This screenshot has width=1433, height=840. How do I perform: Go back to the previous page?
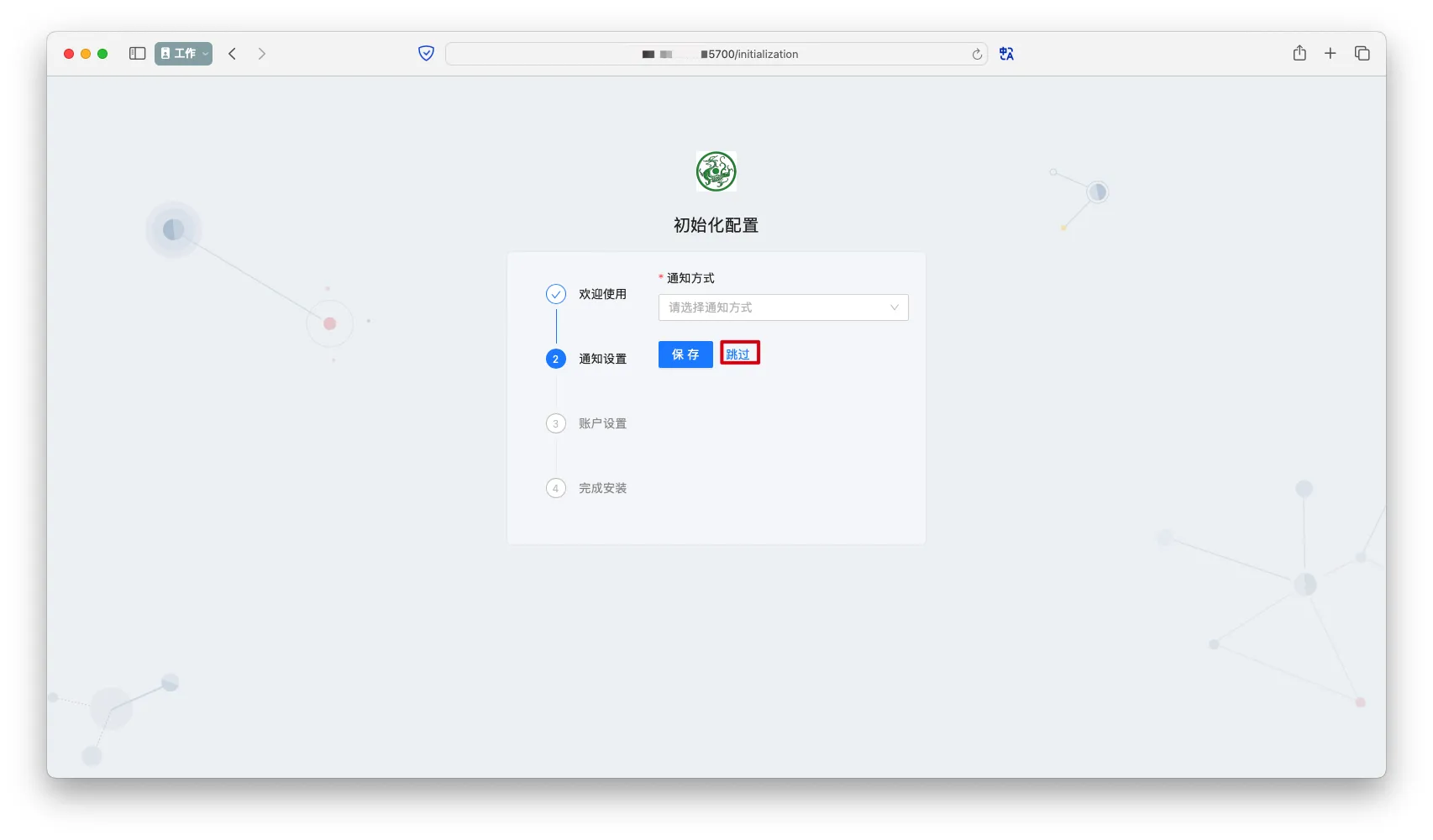click(x=233, y=54)
